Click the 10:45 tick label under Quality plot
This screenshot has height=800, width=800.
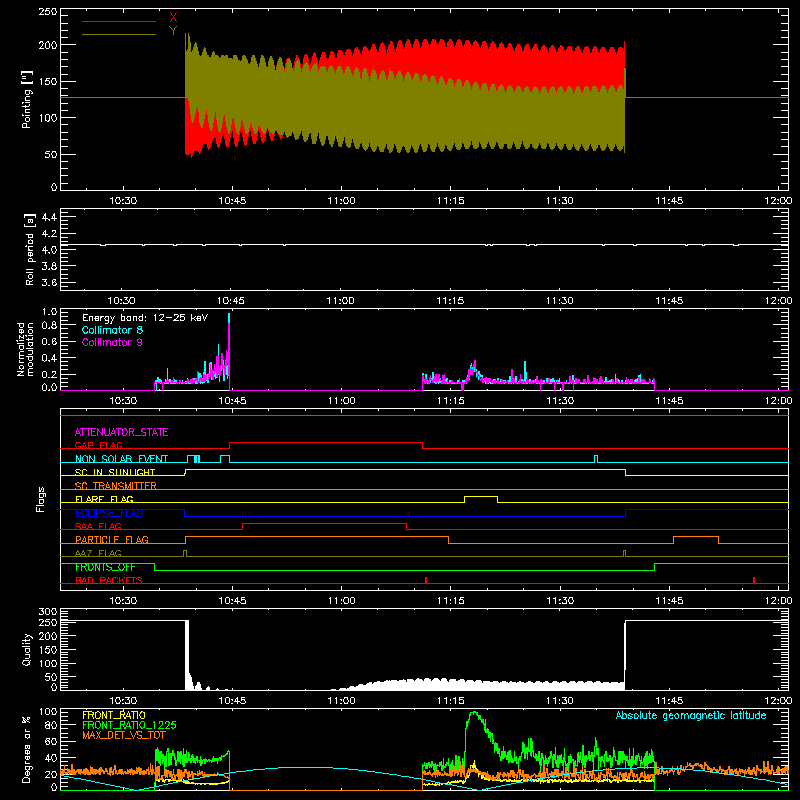232,701
